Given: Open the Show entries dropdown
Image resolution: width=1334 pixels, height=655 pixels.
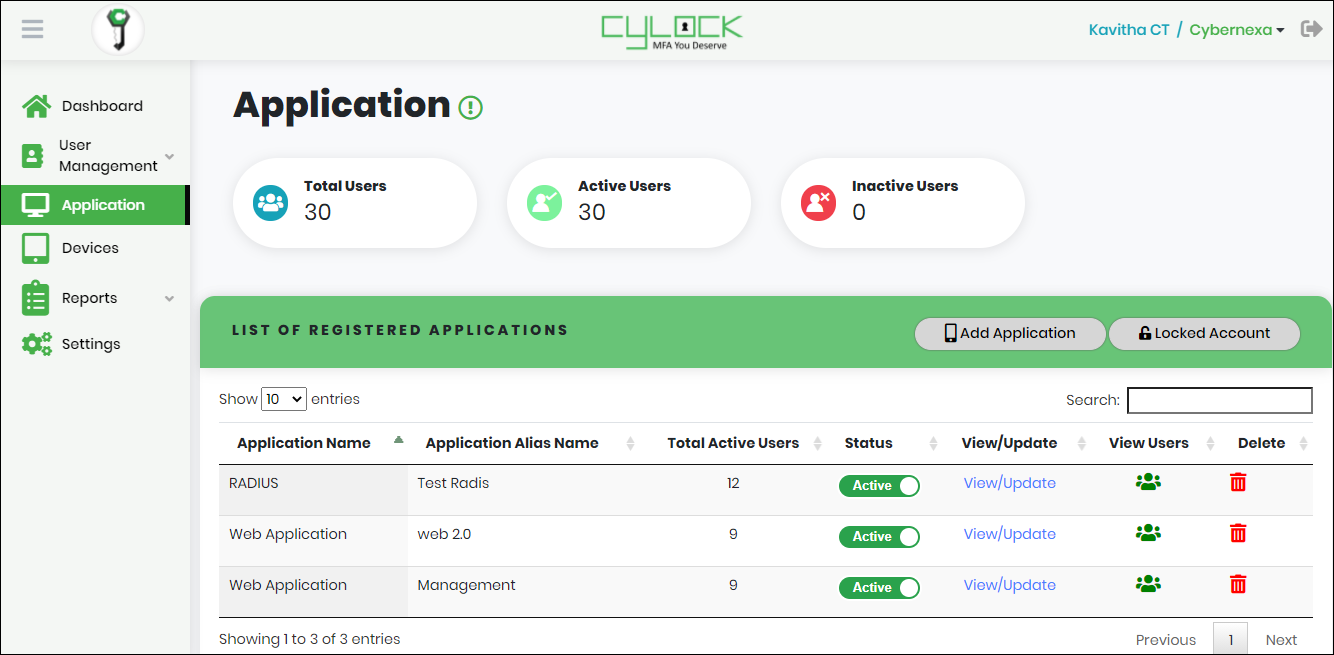Looking at the screenshot, I should [x=283, y=399].
